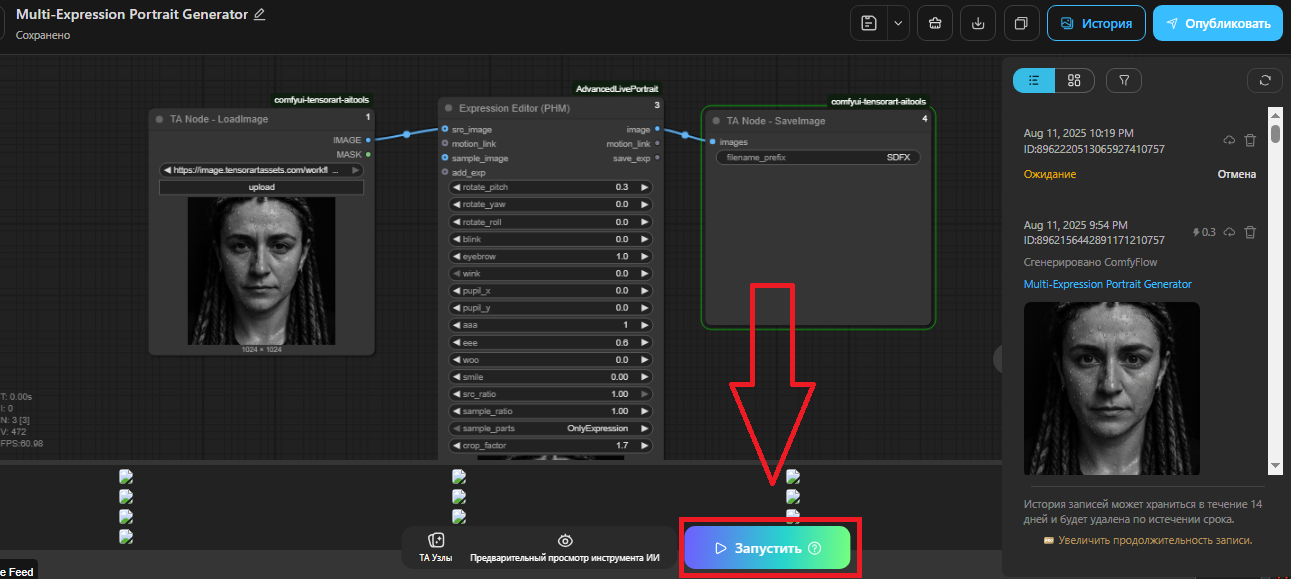Image resolution: width=1291 pixels, height=579 pixels.
Task: Collapse the Expression Editor (PHM) node
Action: tap(449, 107)
